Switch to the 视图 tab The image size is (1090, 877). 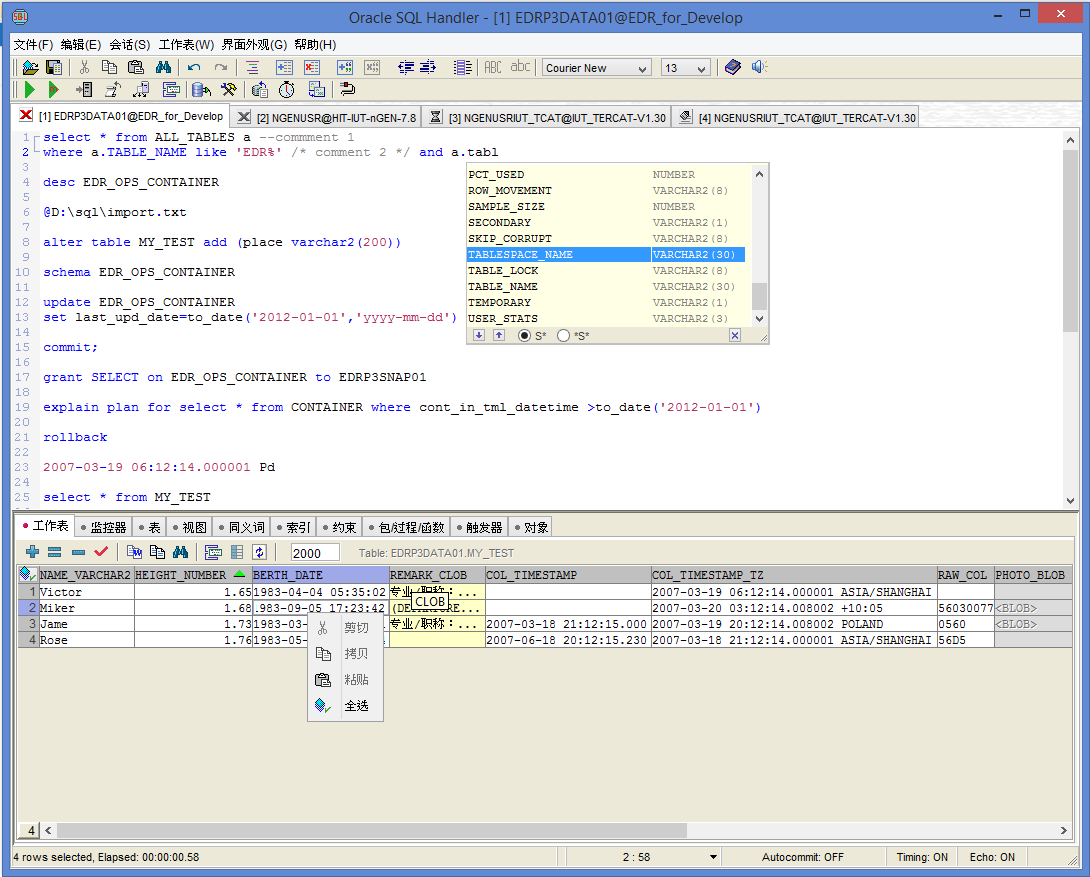(189, 527)
